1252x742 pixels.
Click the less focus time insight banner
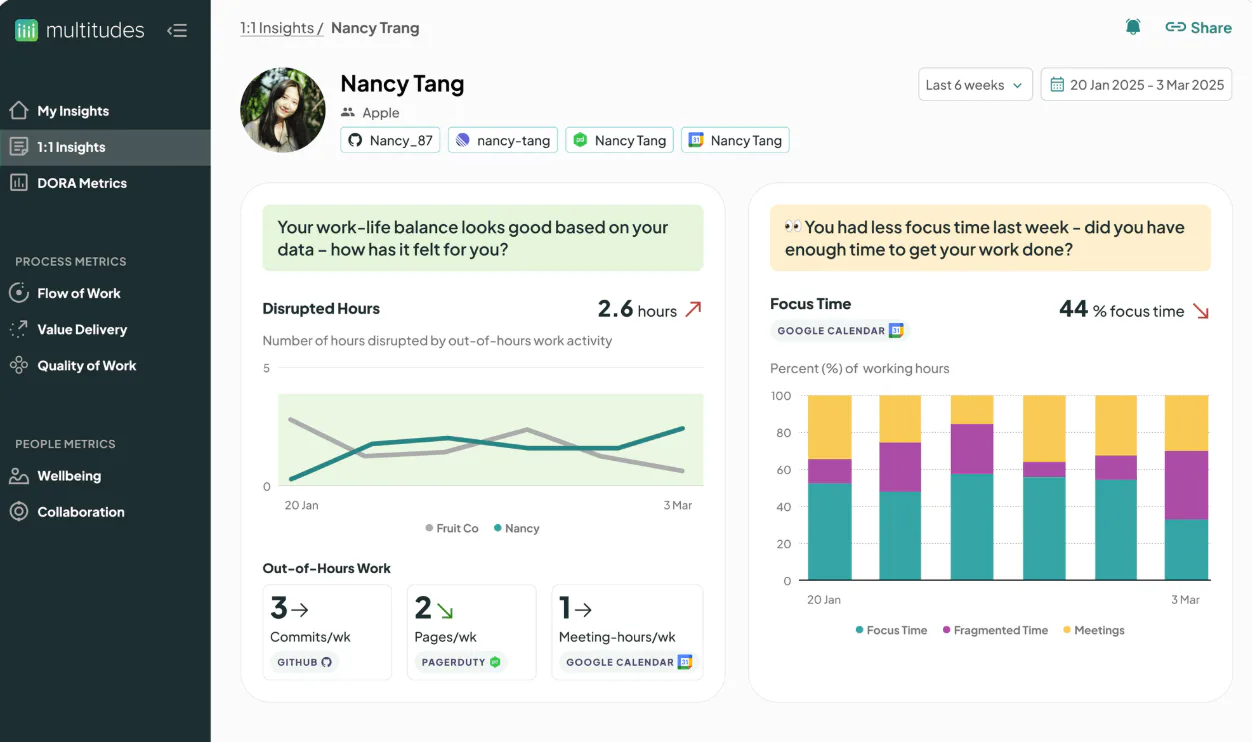click(x=990, y=238)
